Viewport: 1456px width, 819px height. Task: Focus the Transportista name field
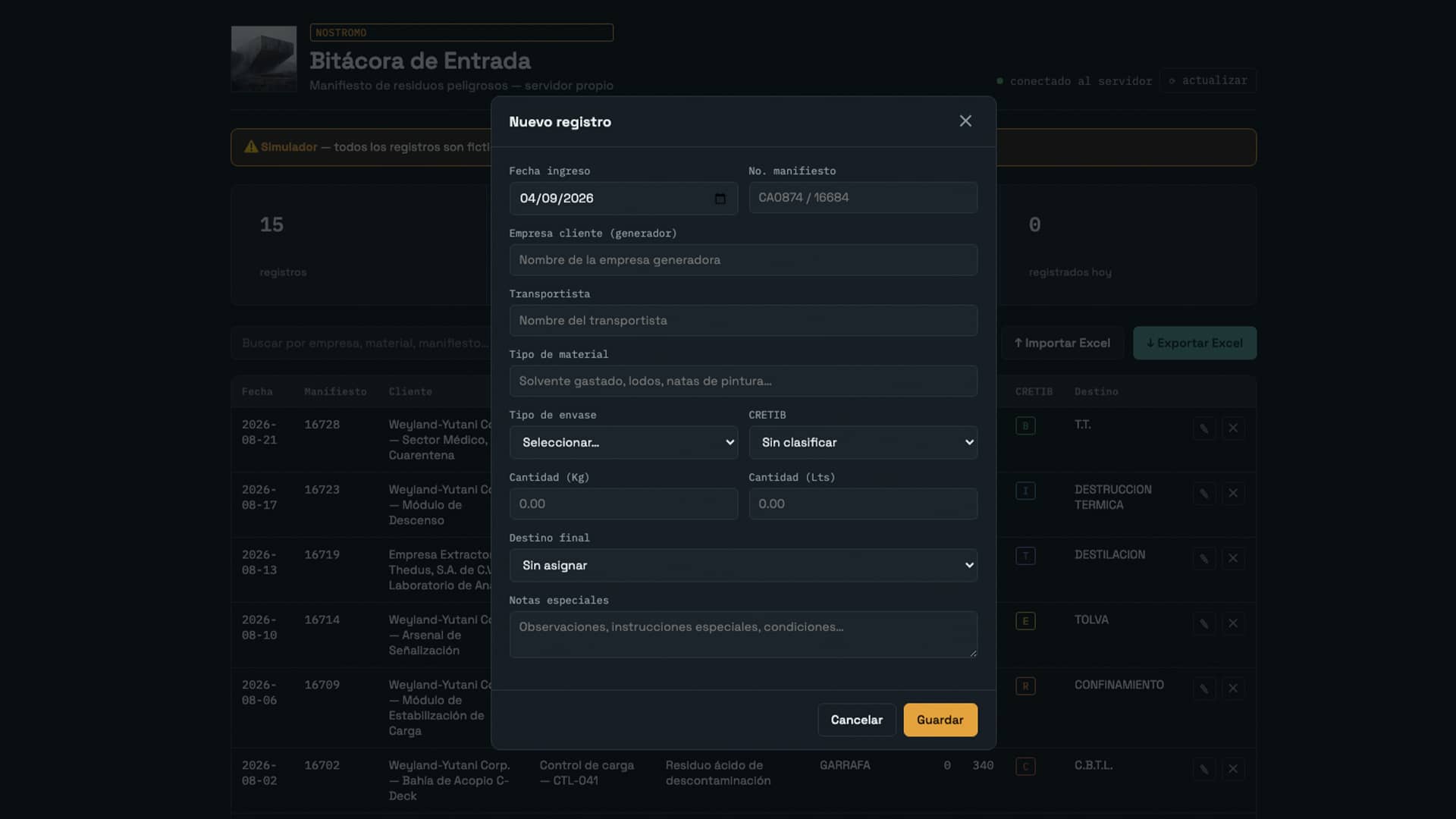743,321
